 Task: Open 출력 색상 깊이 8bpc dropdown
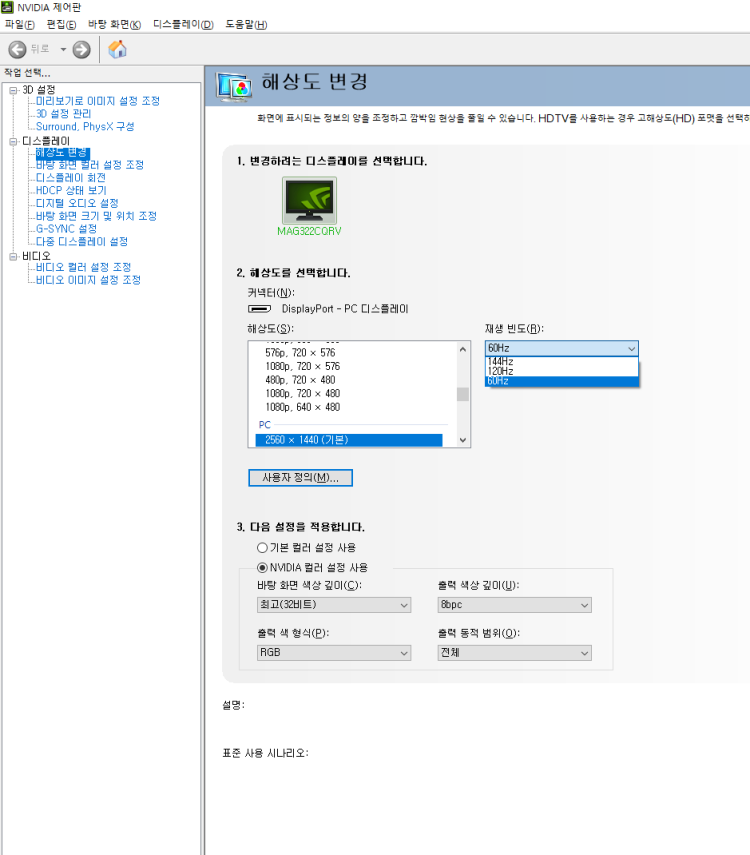point(514,605)
